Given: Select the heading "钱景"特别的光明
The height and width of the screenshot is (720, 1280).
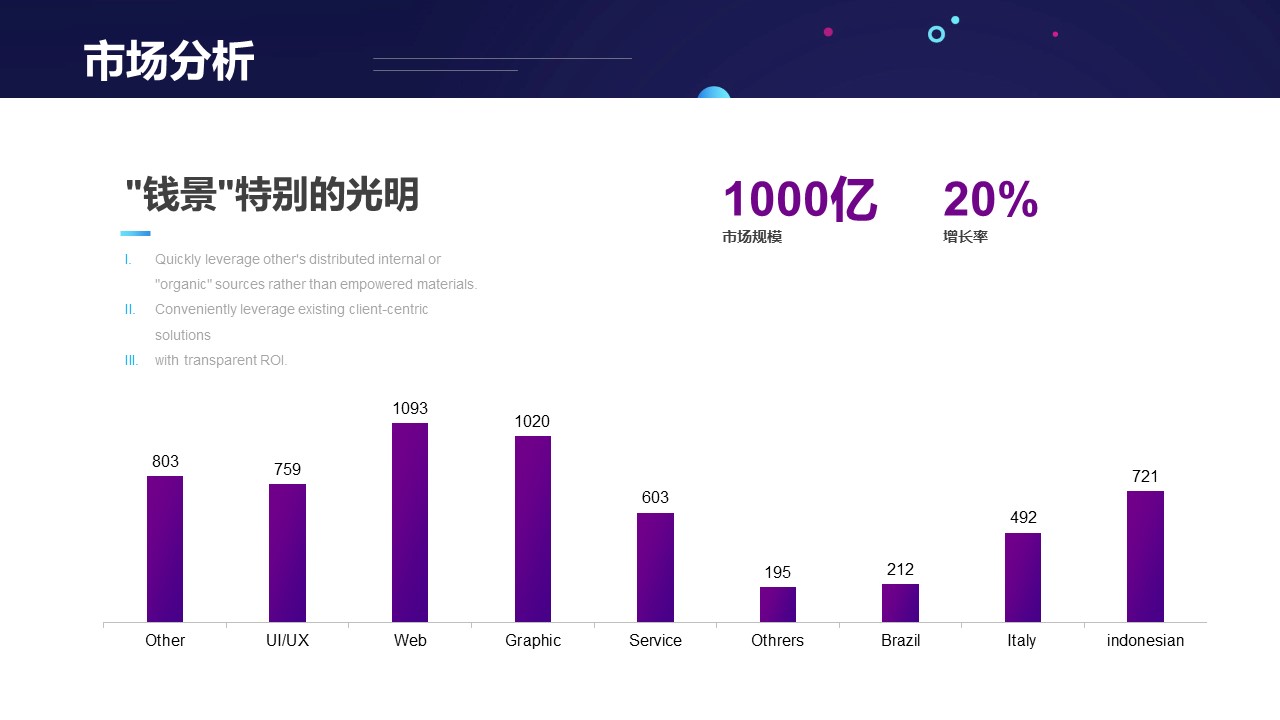Looking at the screenshot, I should coord(272,195).
